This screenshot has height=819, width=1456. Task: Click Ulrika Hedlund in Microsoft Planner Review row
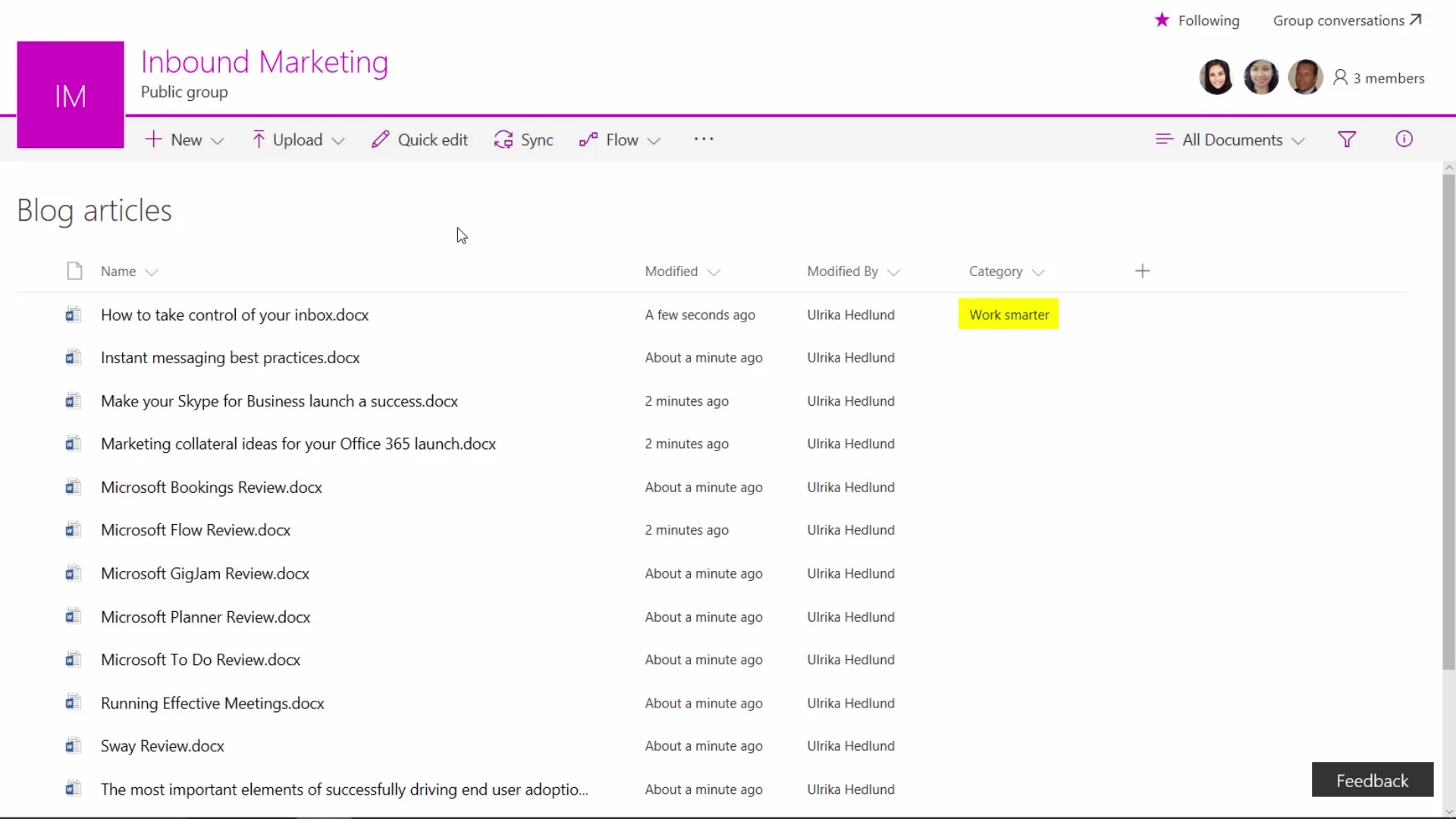851,617
